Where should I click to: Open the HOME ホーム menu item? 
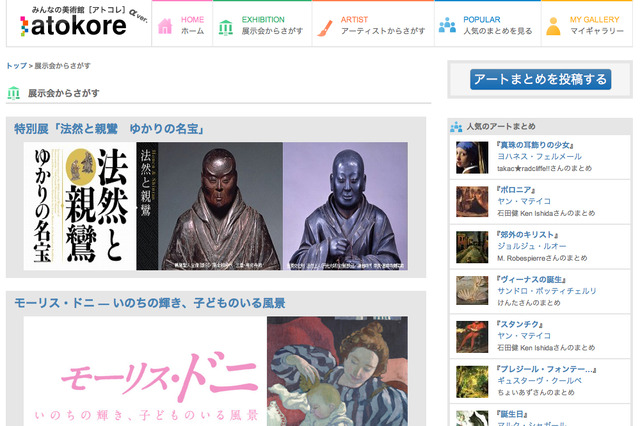click(x=182, y=24)
